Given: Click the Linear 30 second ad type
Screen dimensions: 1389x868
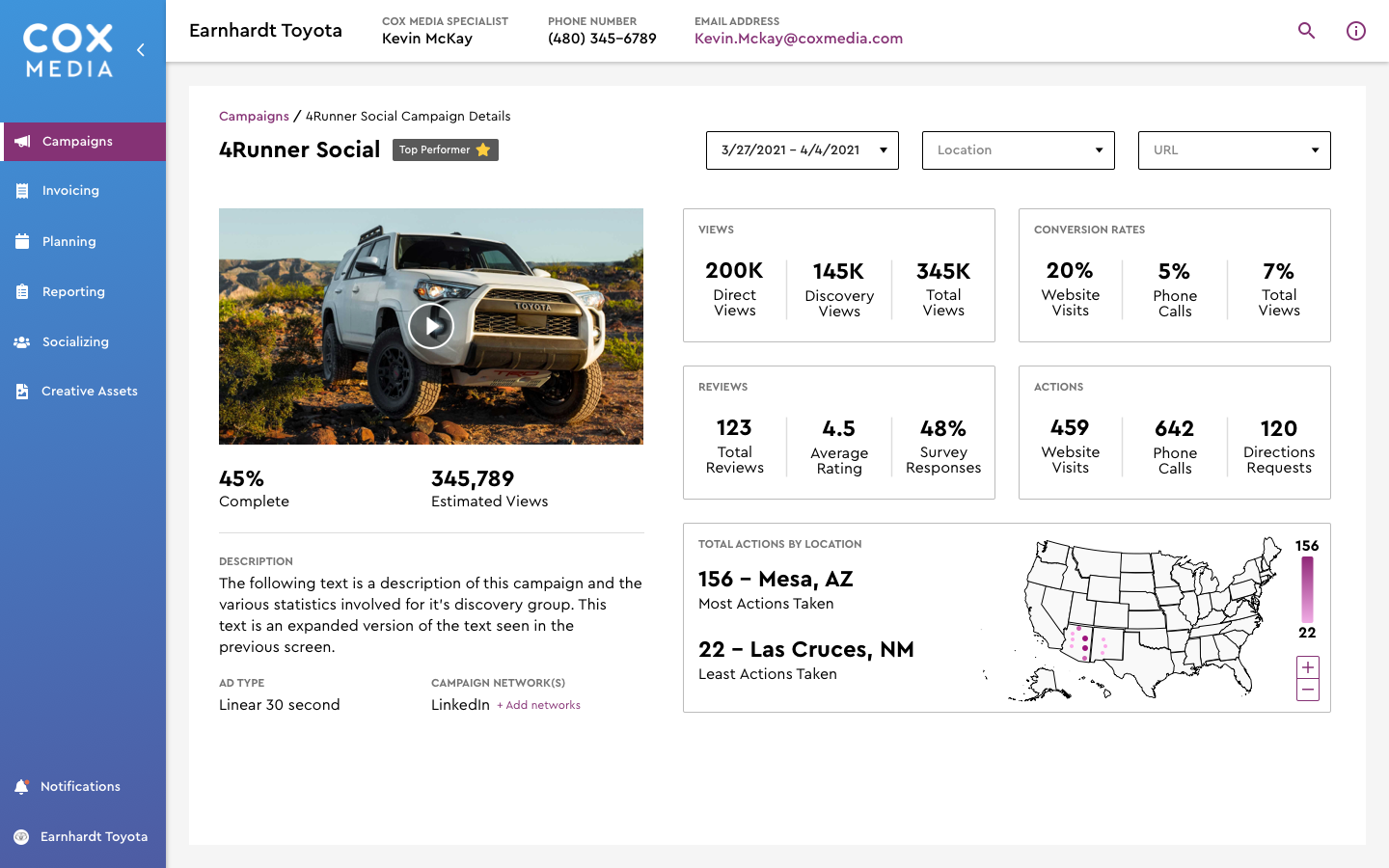Looking at the screenshot, I should tap(280, 705).
